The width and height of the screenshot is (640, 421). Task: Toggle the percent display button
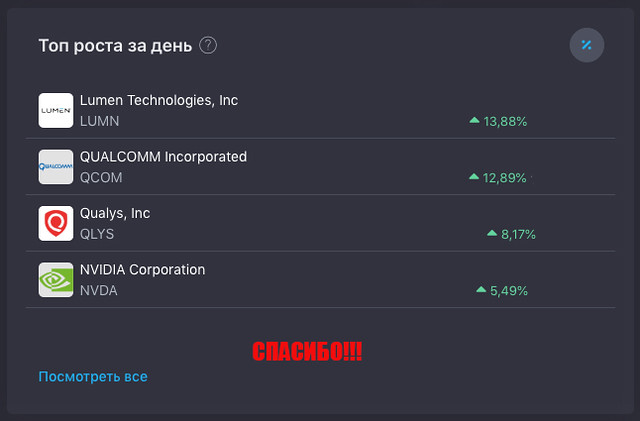pyautogui.click(x=587, y=45)
